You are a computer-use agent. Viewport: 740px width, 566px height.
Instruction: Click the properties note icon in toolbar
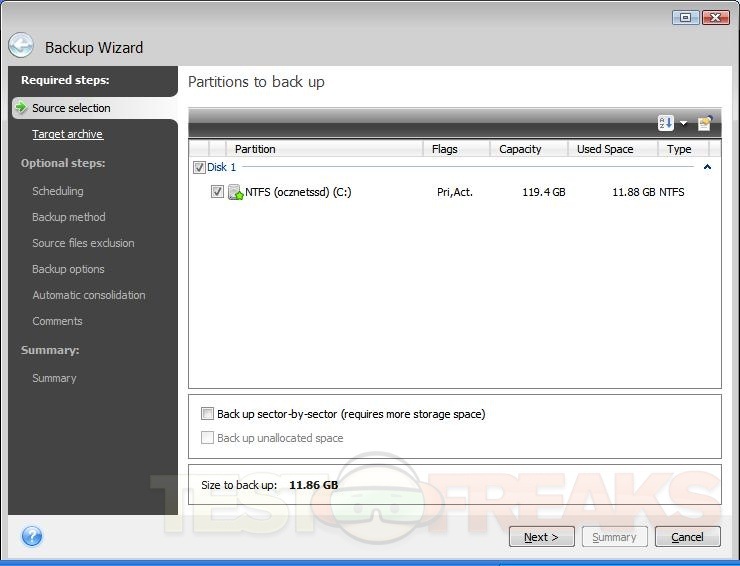[705, 123]
